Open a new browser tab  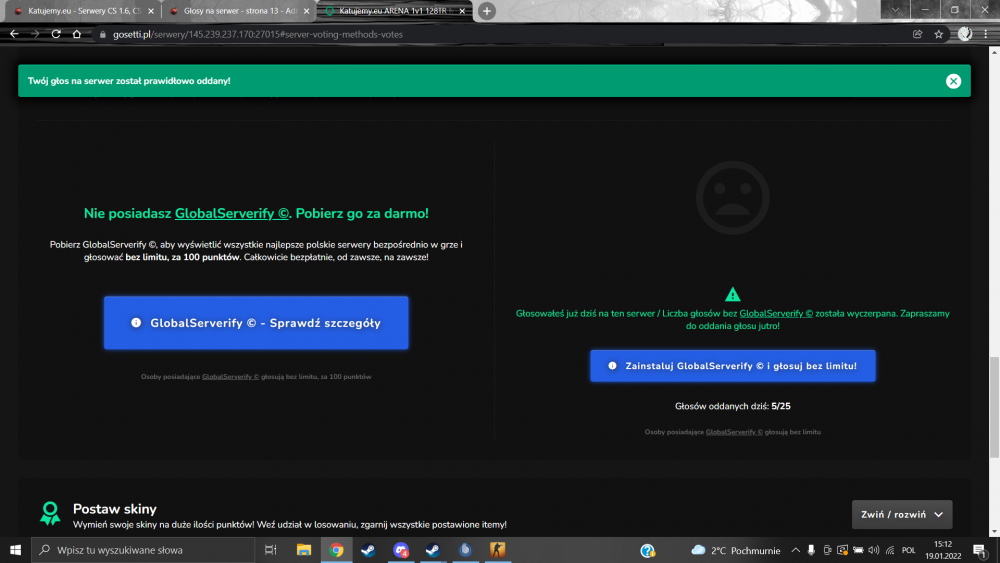pyautogui.click(x=487, y=11)
